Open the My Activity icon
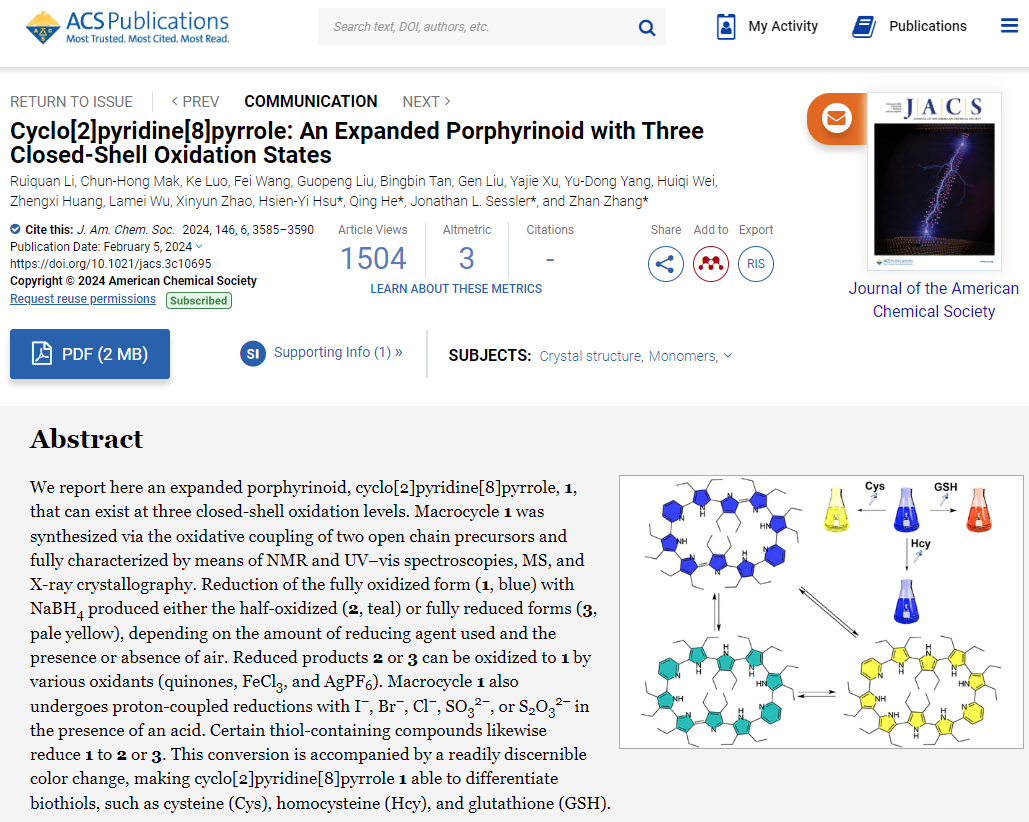Screen dimensions: 1029x822 (x=726, y=27)
